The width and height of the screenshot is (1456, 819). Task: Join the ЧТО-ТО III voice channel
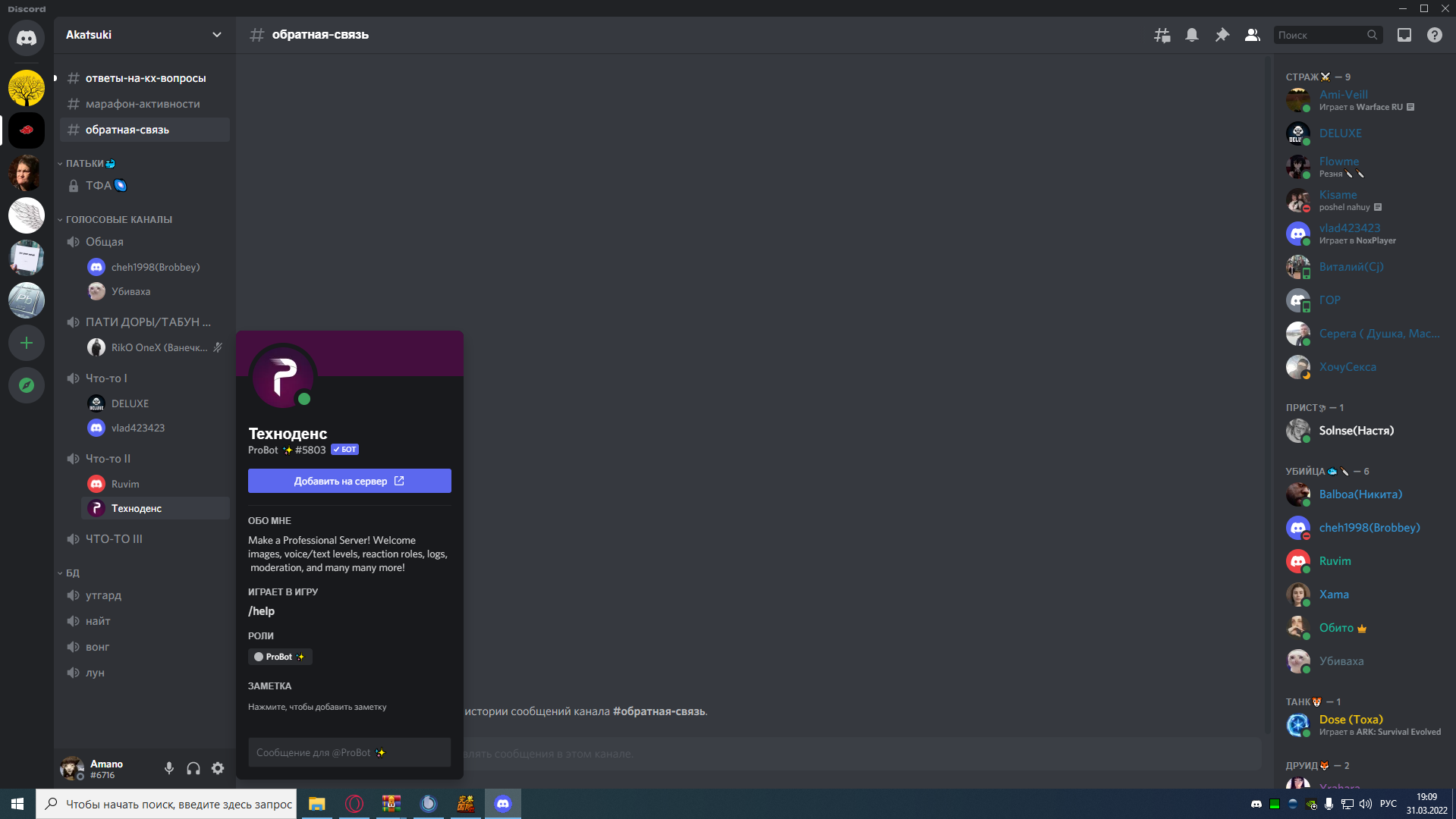[114, 539]
